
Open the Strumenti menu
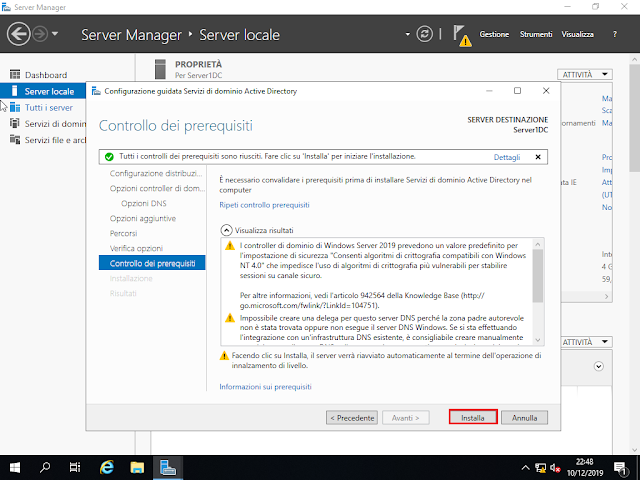coord(536,34)
